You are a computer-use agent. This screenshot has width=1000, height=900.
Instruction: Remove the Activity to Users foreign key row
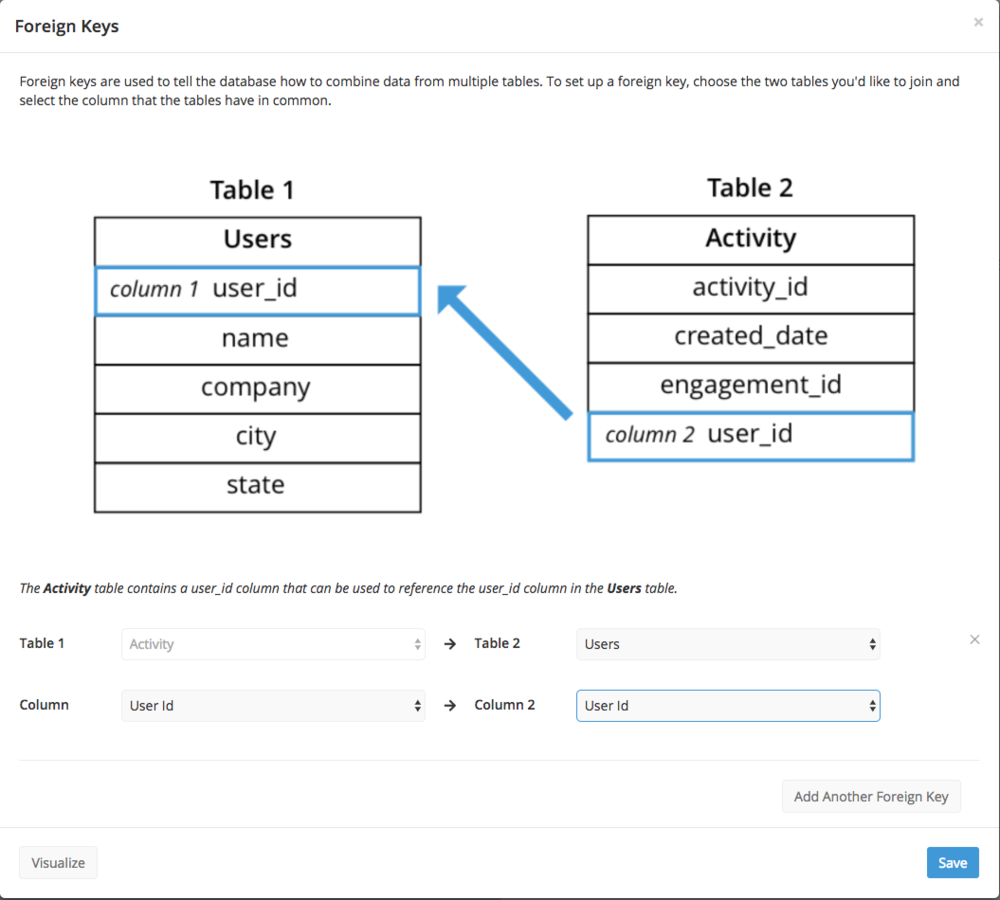click(x=975, y=640)
